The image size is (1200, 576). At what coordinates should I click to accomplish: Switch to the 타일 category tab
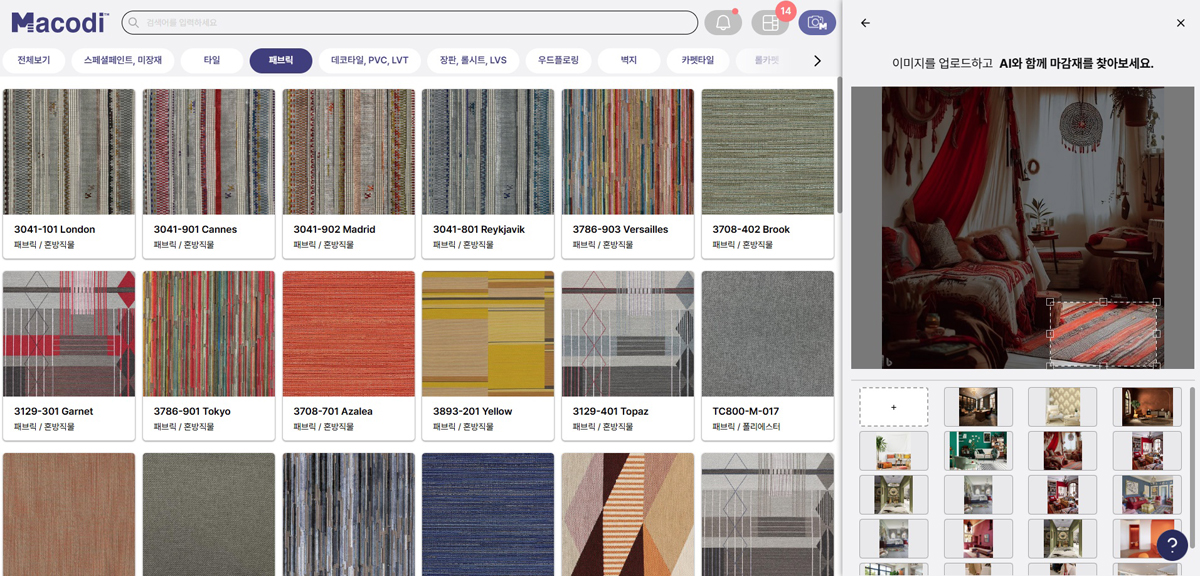[212, 61]
